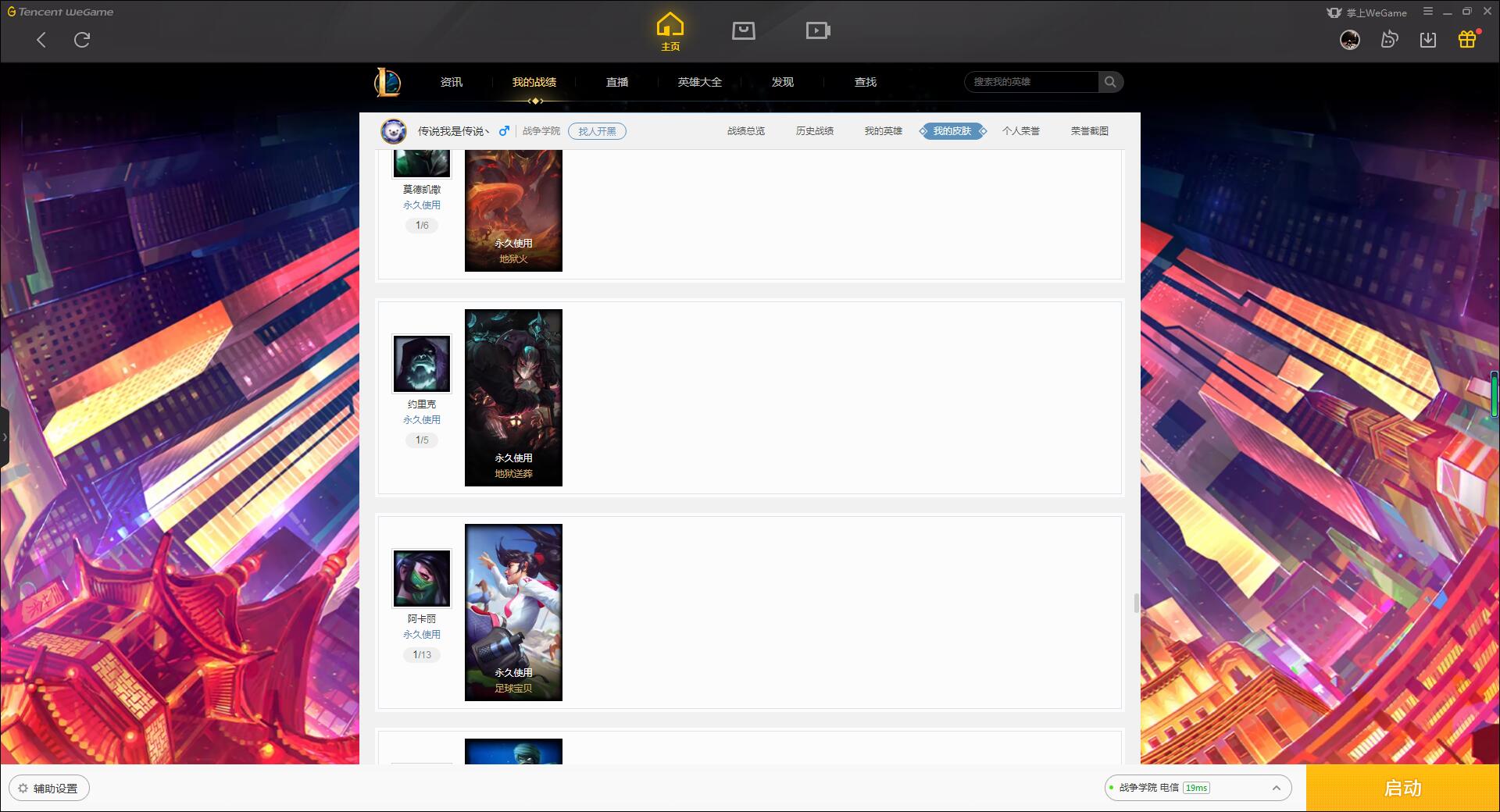Open user avatar in top bar
Viewport: 1500px width, 812px height.
(x=1349, y=40)
